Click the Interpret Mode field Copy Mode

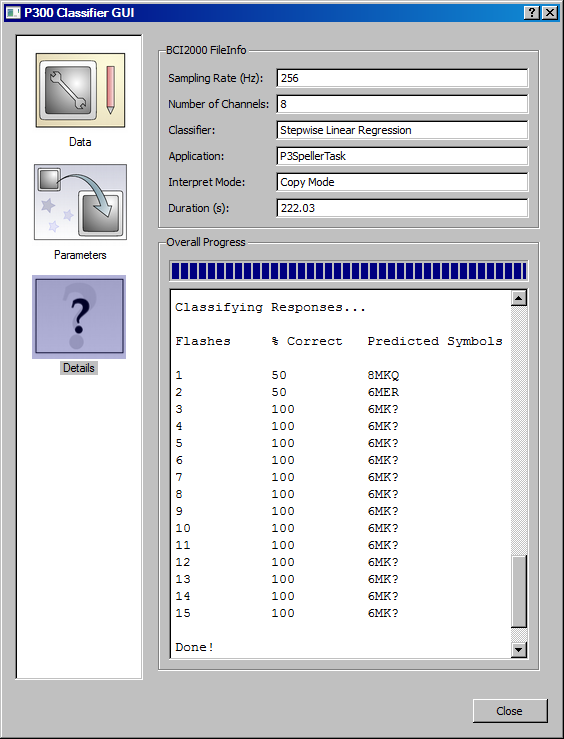click(402, 182)
